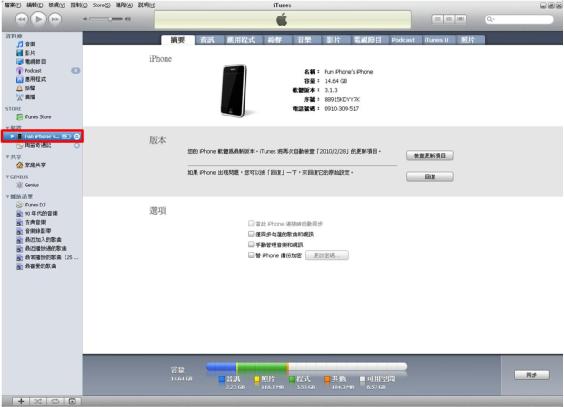
Task: Click the iPhone auto-sync when connected checkbox
Action: (x=251, y=223)
